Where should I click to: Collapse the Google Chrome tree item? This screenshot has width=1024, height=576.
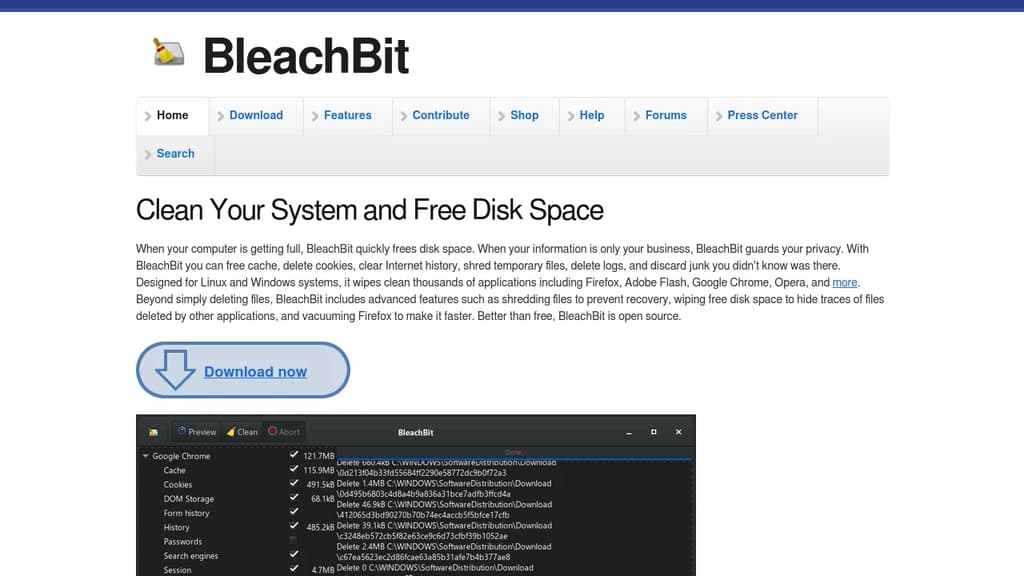point(144,455)
